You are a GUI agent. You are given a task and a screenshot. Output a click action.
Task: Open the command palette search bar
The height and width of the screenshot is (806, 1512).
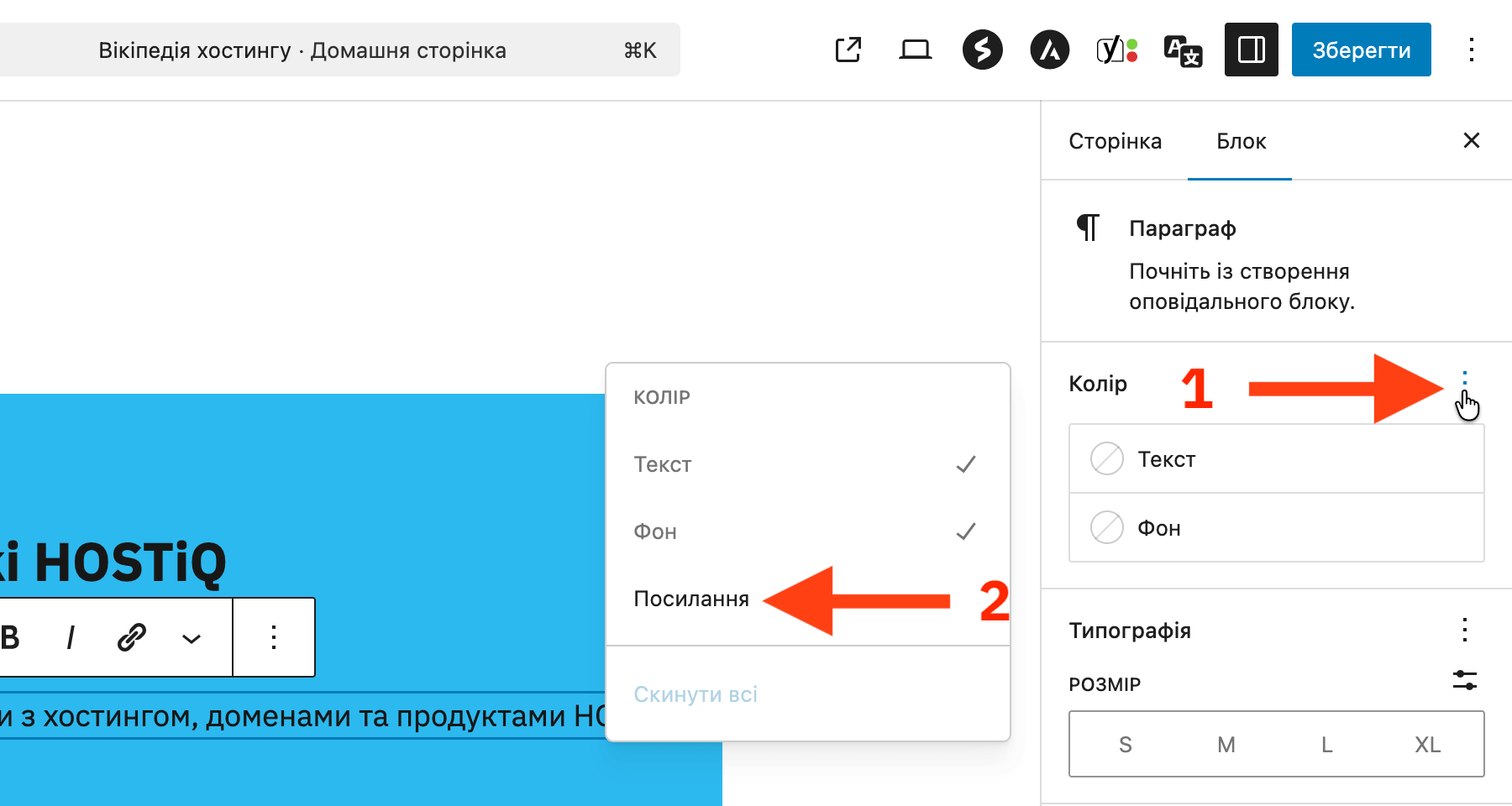(339, 50)
